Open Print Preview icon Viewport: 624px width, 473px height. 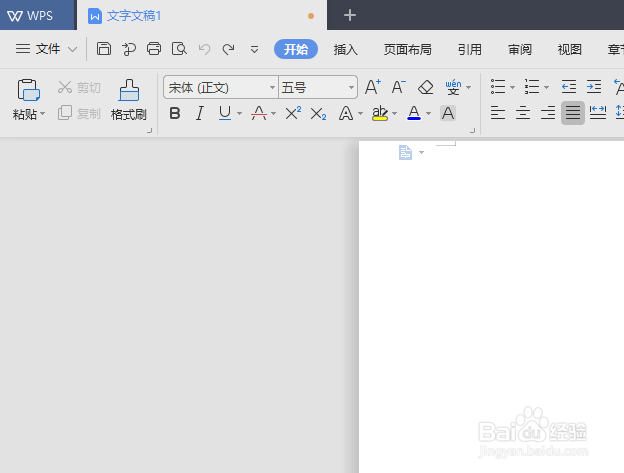coord(179,49)
